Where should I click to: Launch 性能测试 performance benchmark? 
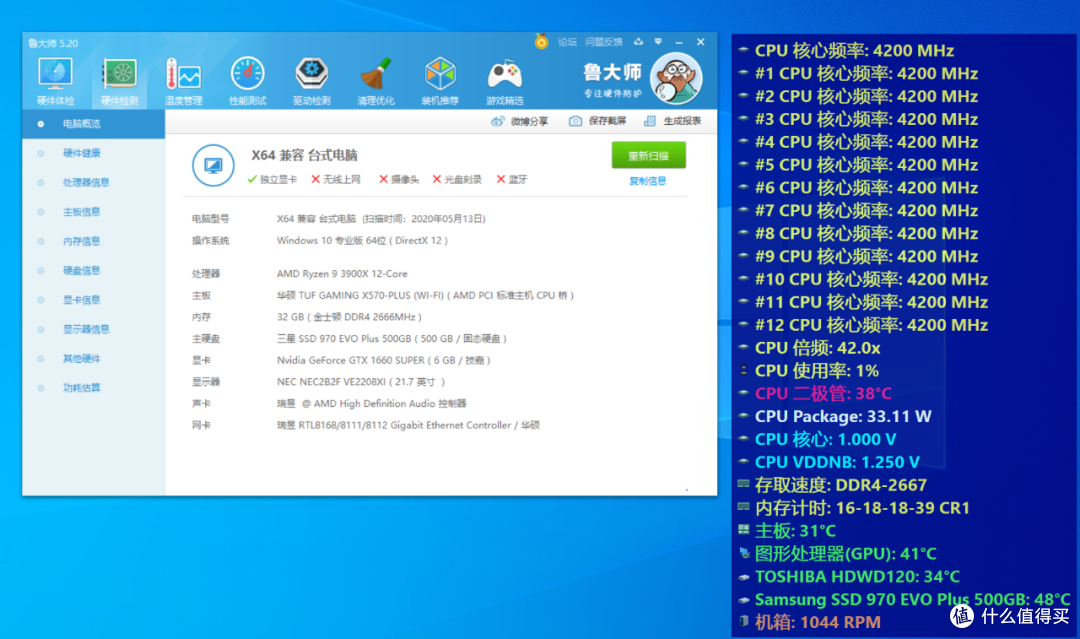pyautogui.click(x=247, y=81)
